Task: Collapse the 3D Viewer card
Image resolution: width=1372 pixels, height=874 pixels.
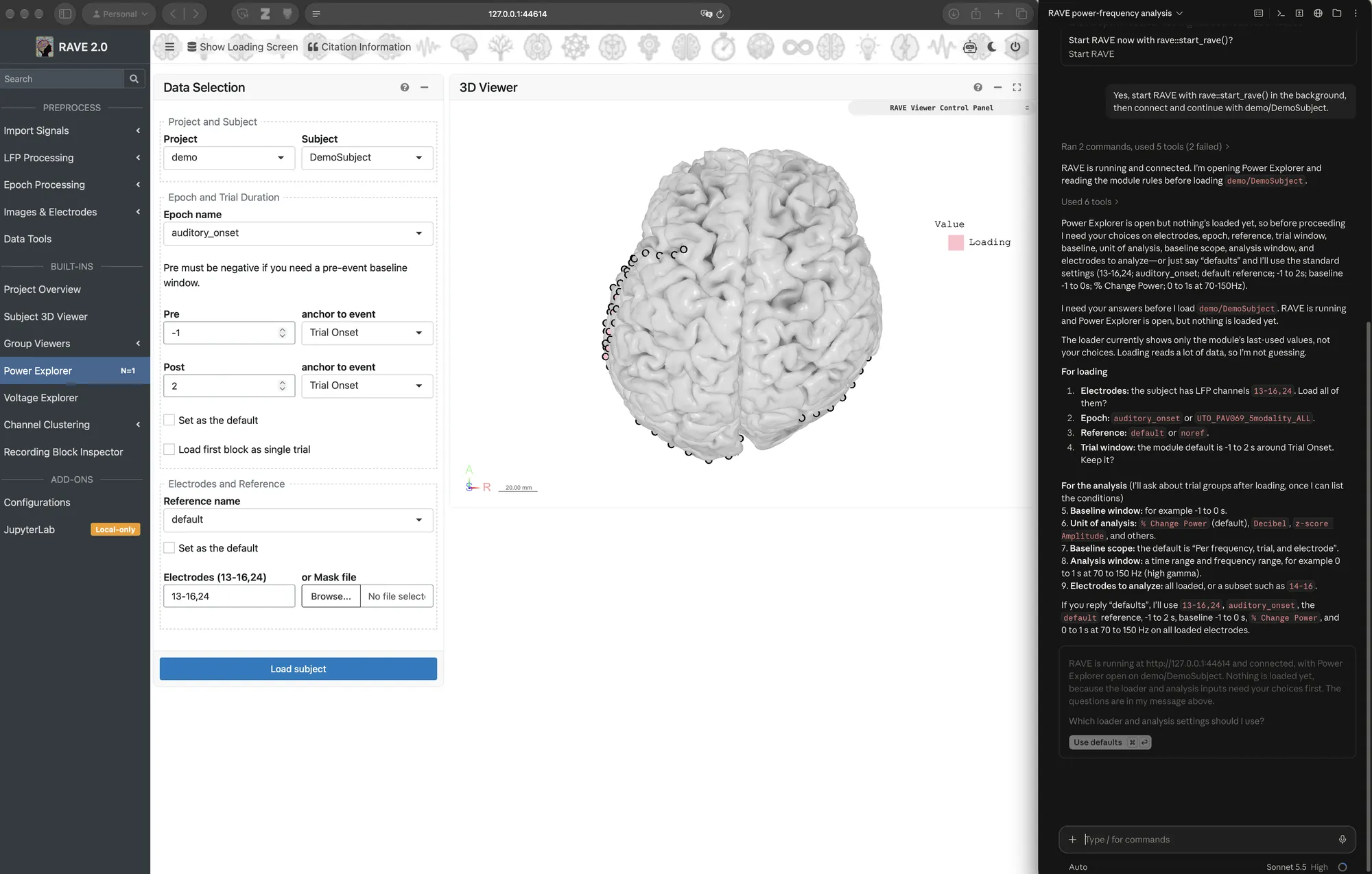Action: click(x=998, y=87)
